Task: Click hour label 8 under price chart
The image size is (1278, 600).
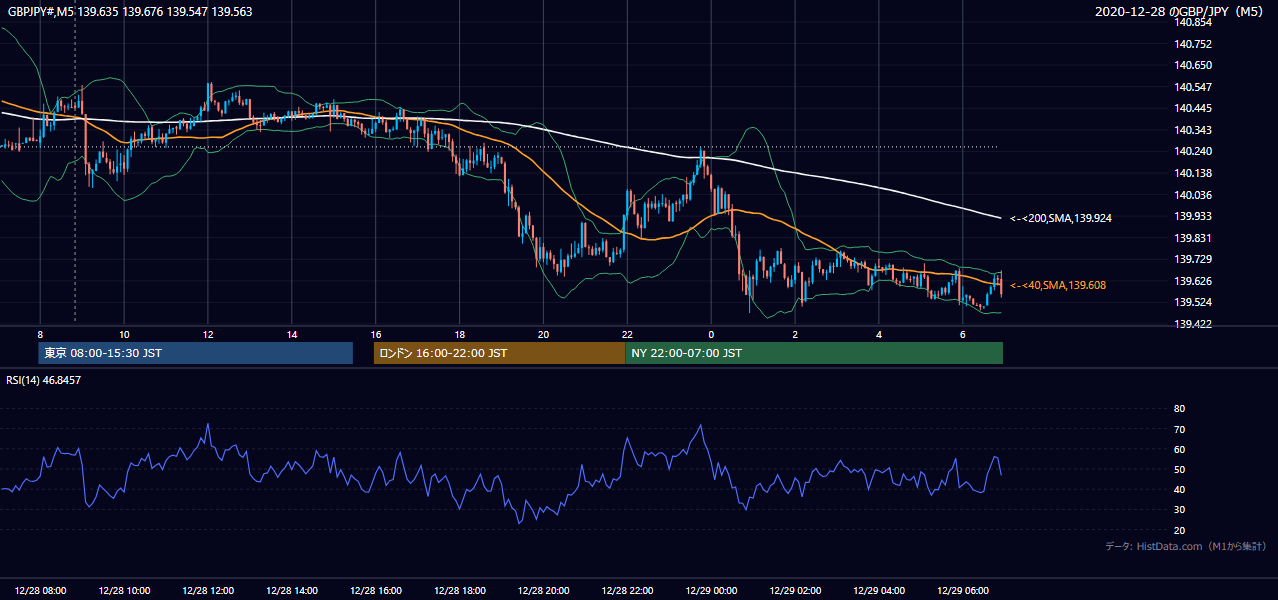Action: click(40, 334)
